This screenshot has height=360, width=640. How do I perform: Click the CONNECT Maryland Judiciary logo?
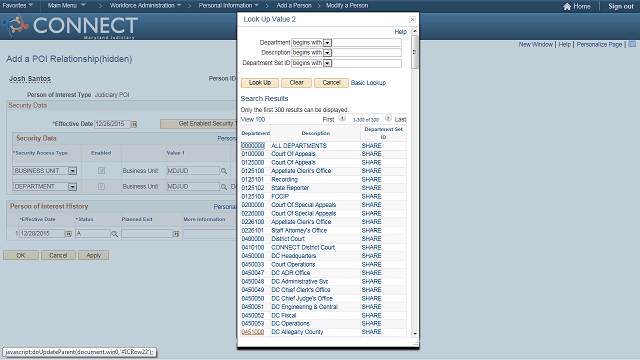click(x=70, y=26)
